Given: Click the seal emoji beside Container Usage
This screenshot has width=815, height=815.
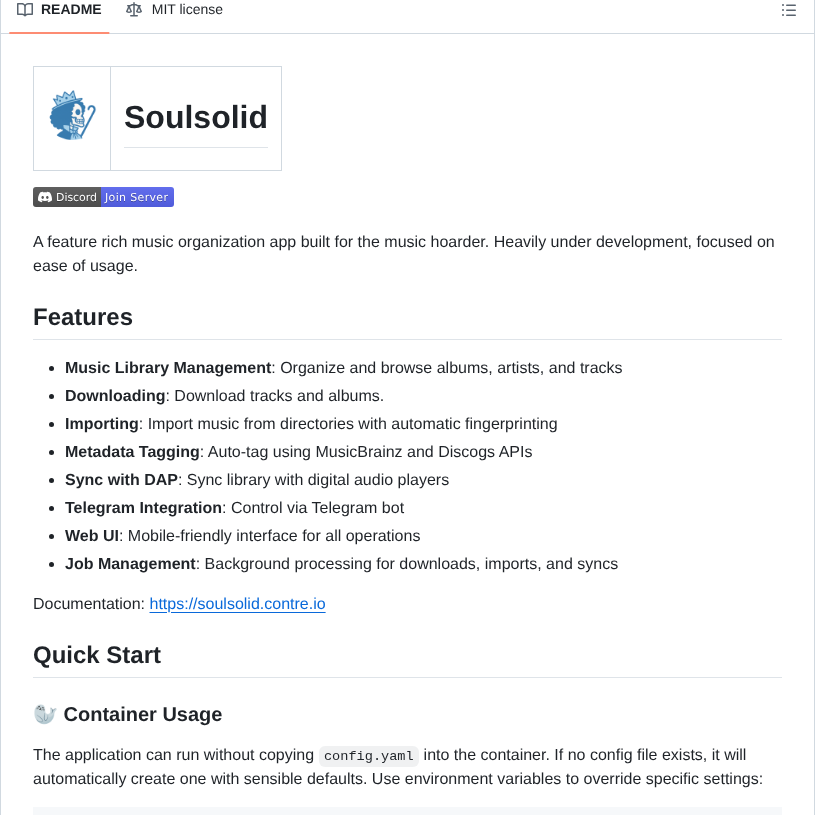Looking at the screenshot, I should 45,714.
